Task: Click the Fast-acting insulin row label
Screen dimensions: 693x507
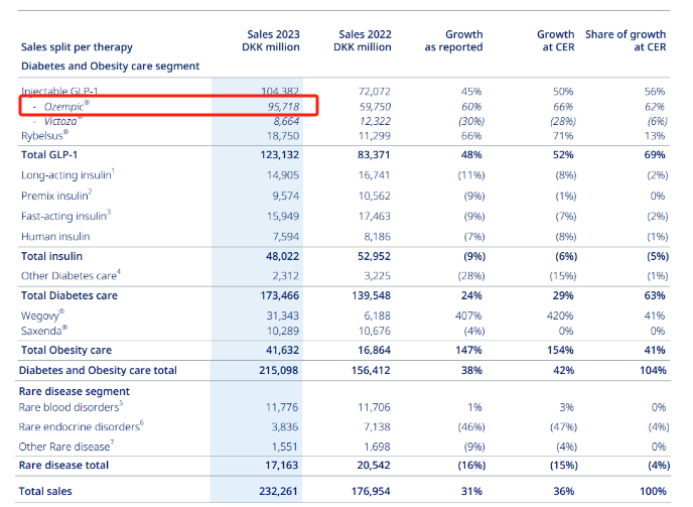Action: pyautogui.click(x=66, y=216)
